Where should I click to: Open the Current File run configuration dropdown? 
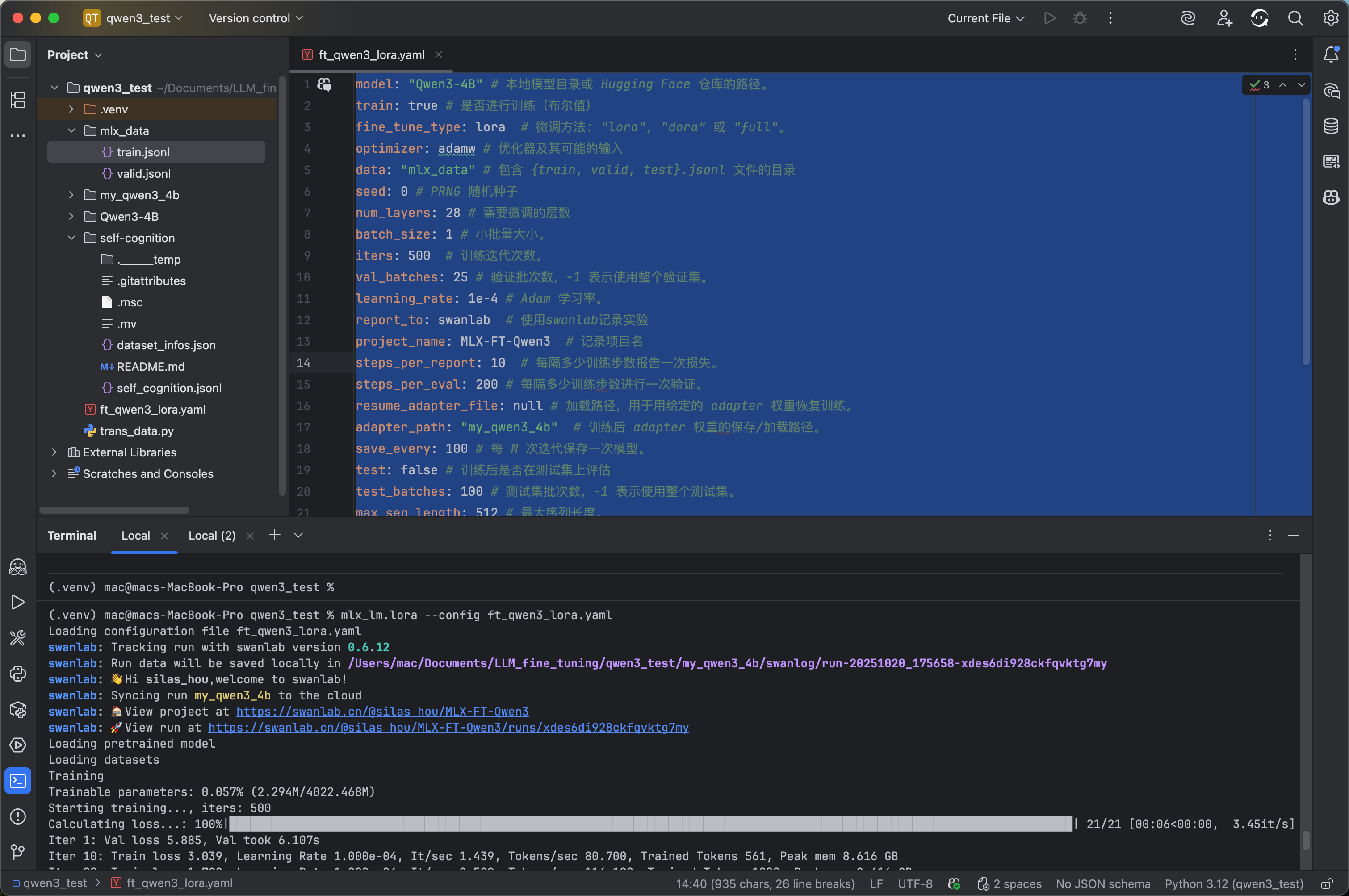point(985,18)
